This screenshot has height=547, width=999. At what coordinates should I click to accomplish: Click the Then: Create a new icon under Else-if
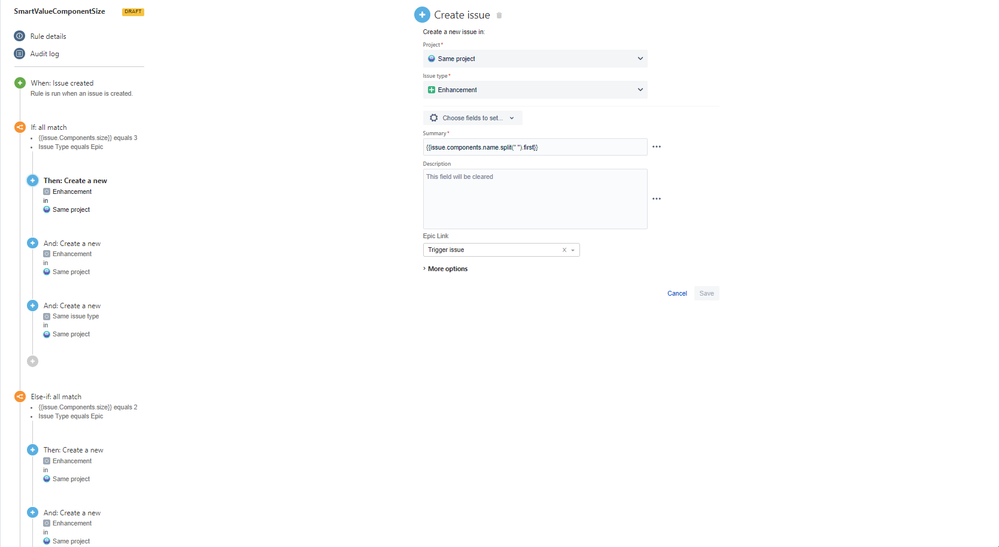coord(32,450)
